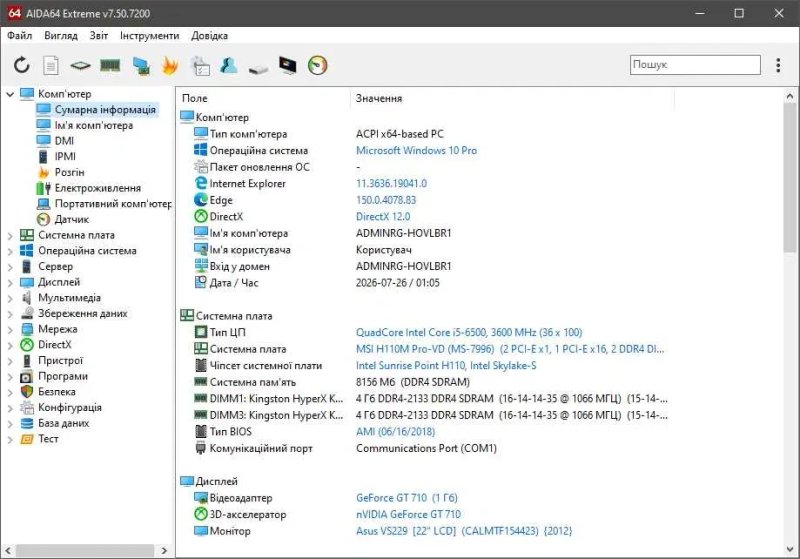Open the QuadCore Intel Core i5-6500 link
The width and height of the screenshot is (800, 559).
click(x=469, y=333)
